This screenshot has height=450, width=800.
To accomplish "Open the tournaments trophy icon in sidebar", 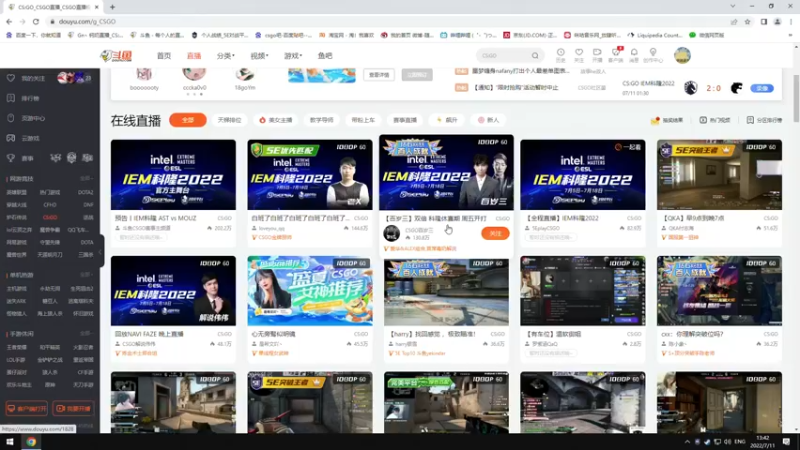I will [11, 158].
